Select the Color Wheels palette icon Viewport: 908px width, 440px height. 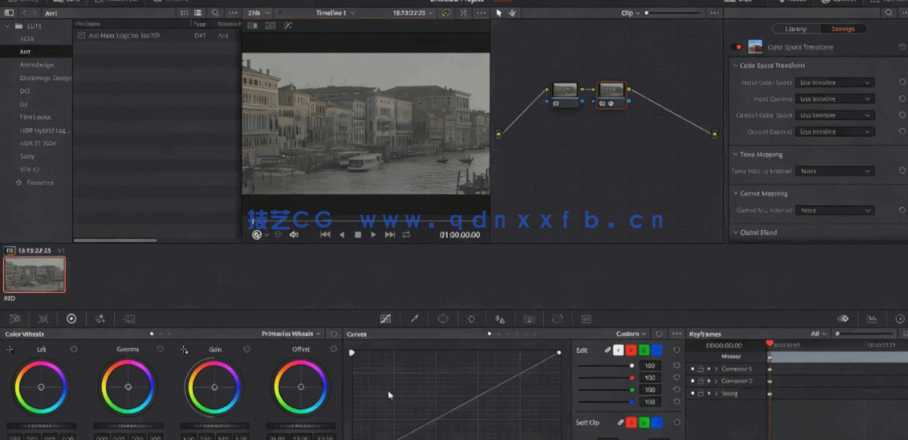click(71, 318)
